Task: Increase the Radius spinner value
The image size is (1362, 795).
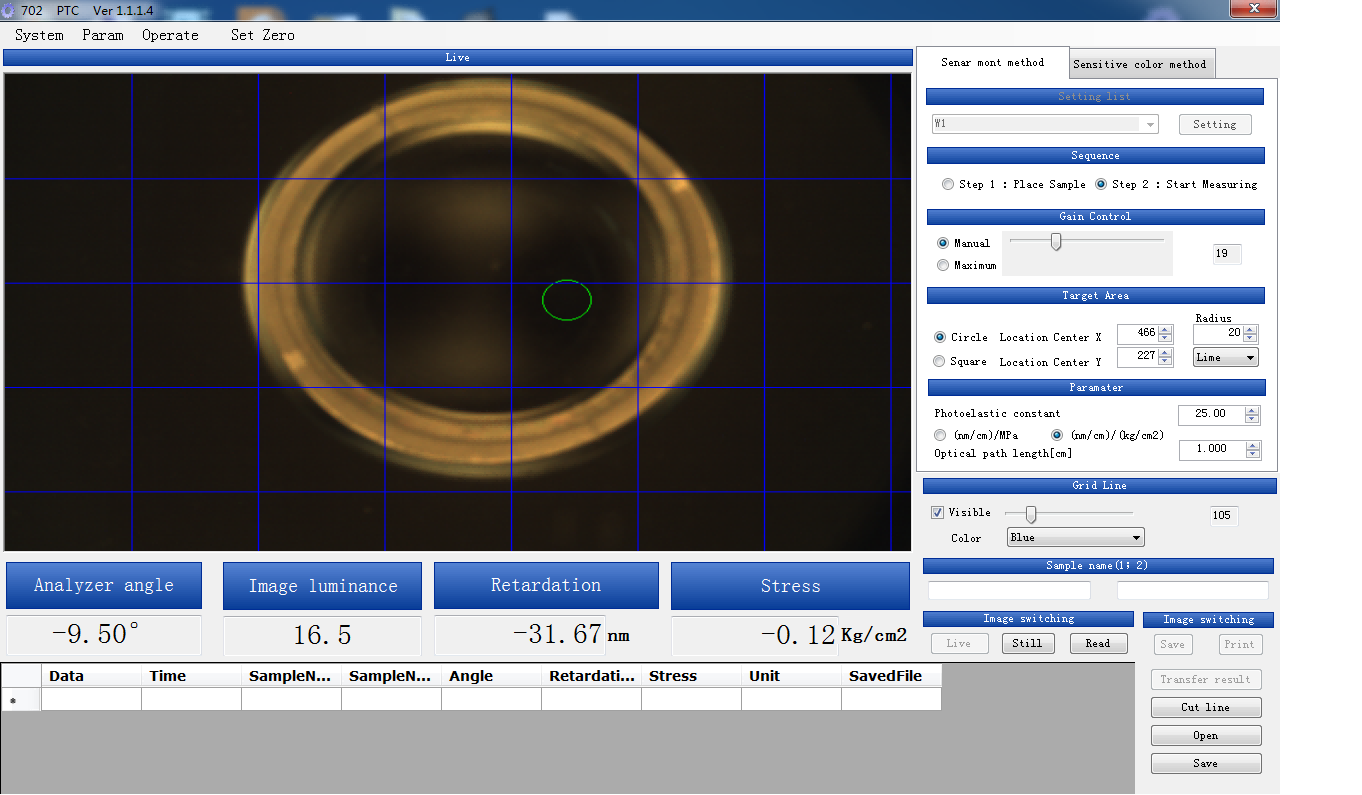Action: pyautogui.click(x=1250, y=329)
